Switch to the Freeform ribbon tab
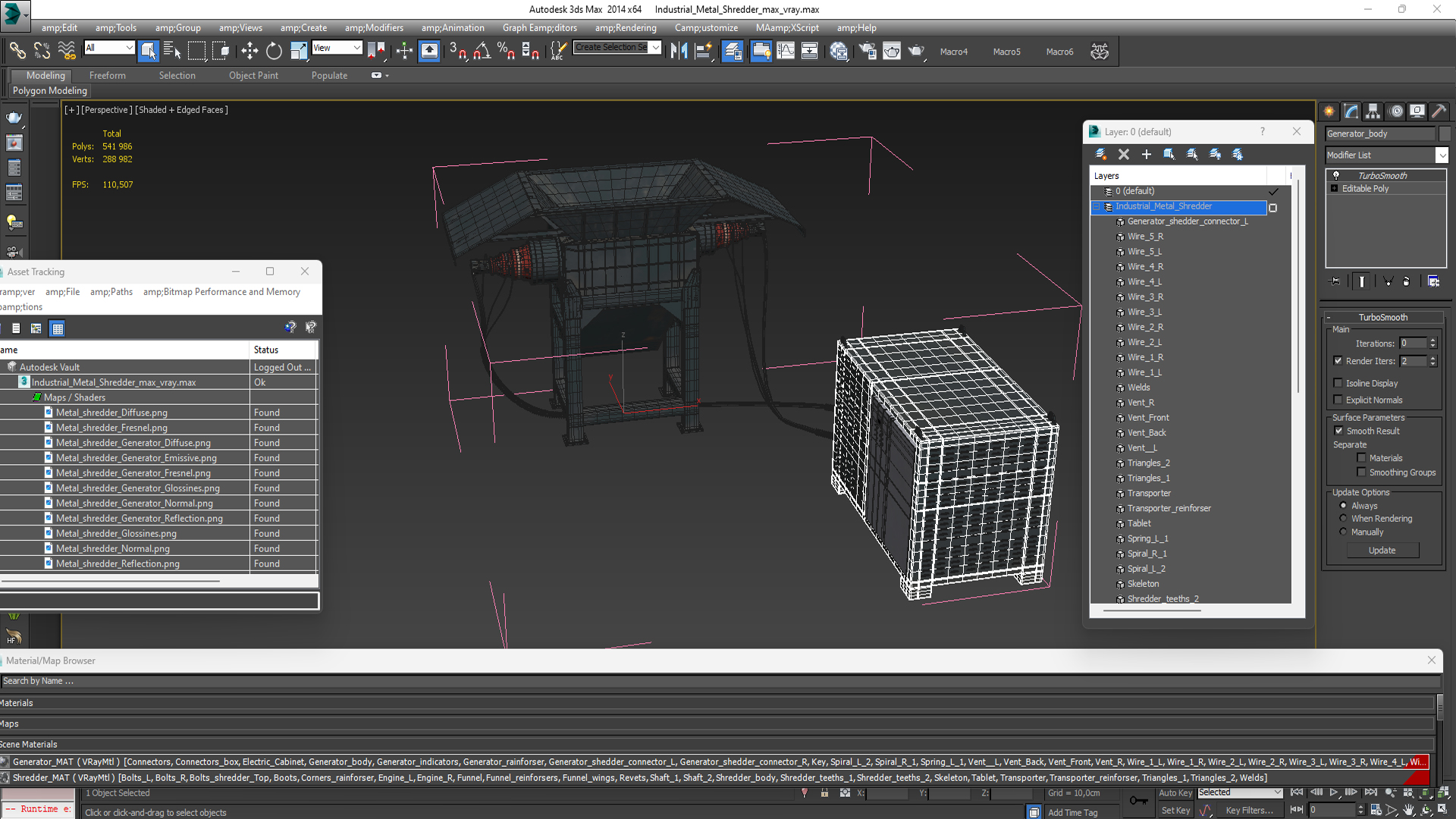 107,75
